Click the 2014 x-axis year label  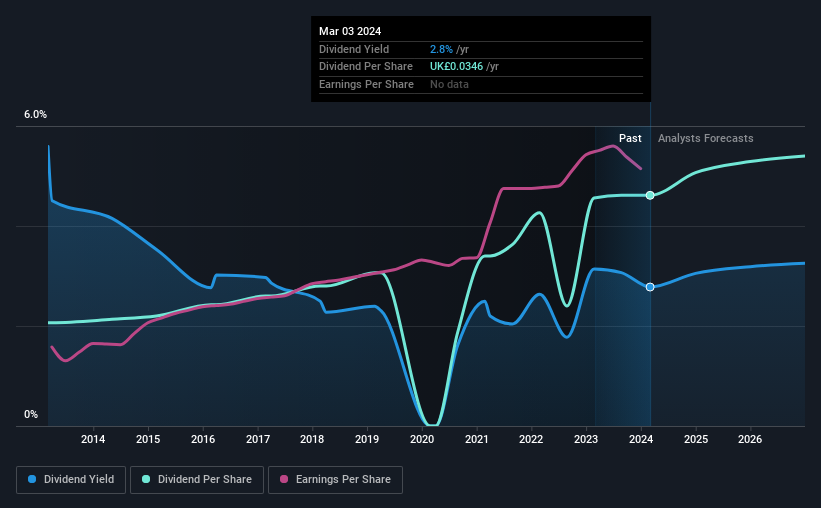[93, 439]
